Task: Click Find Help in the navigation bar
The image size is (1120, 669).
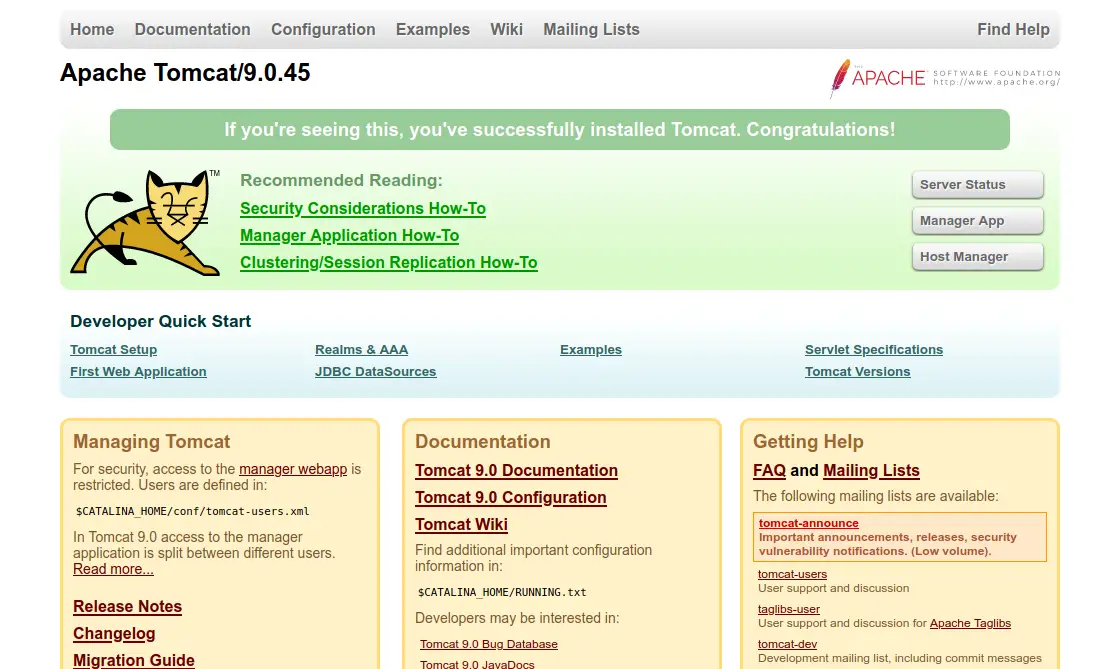Action: coord(1013,29)
